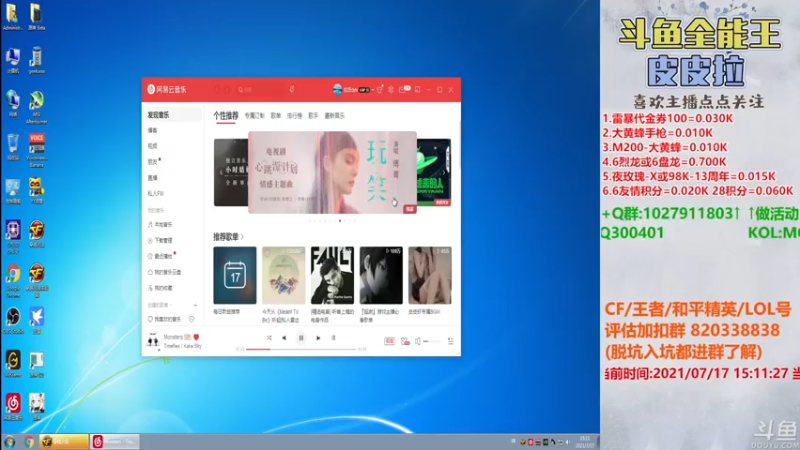Switch to the 歌单 tab
Viewport: 800px width, 450px height.
[x=276, y=116]
